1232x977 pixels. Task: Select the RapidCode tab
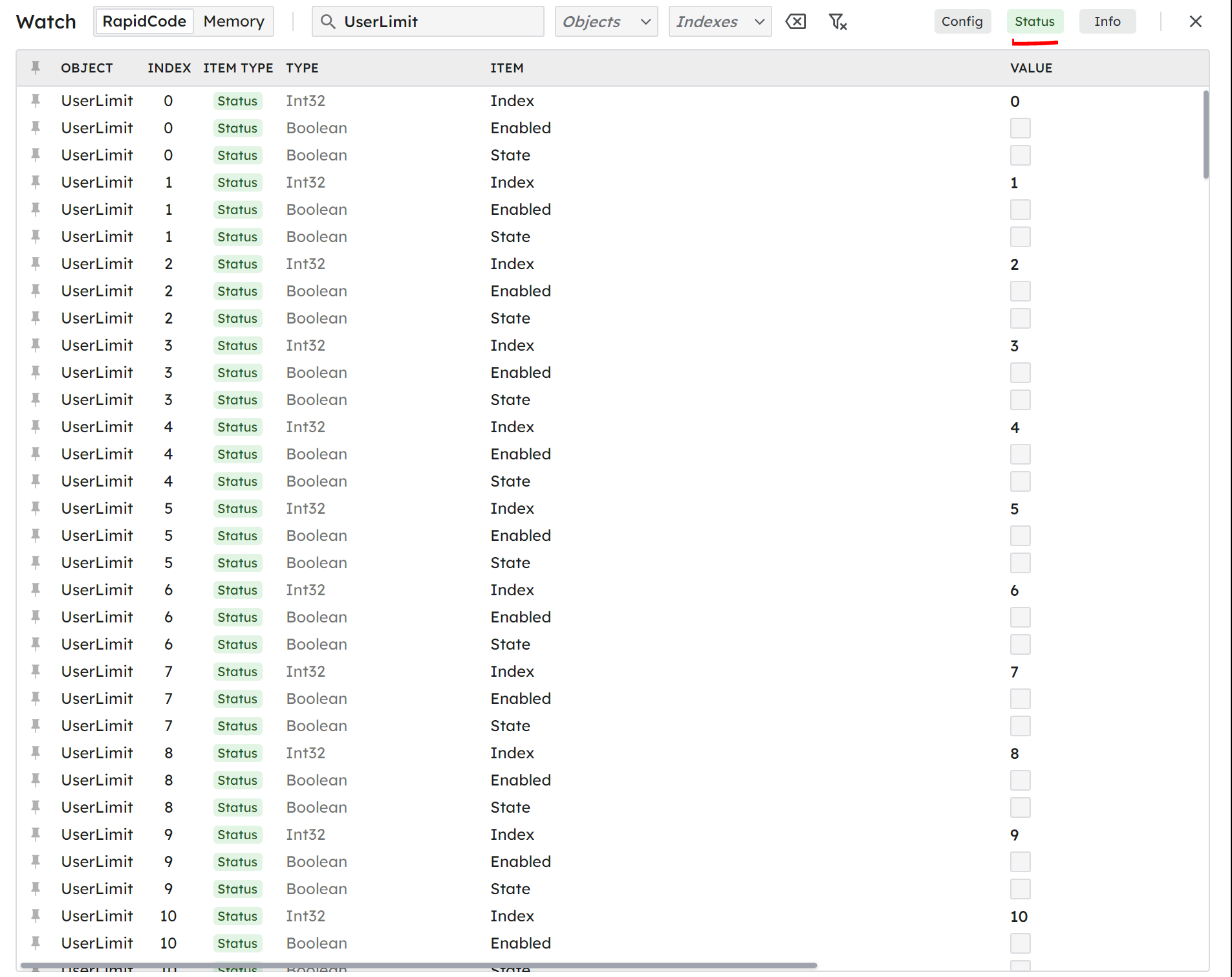coord(144,22)
